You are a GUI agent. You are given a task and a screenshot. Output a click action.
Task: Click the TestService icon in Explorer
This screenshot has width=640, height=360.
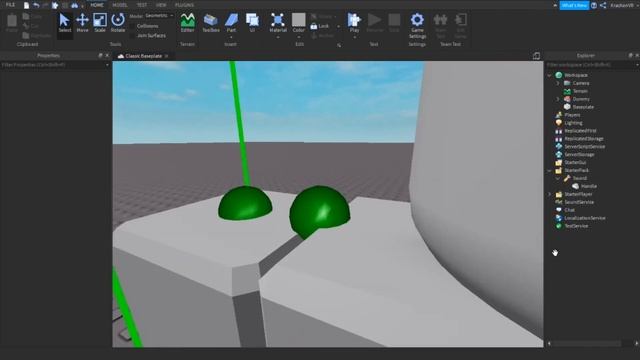[x=559, y=226]
